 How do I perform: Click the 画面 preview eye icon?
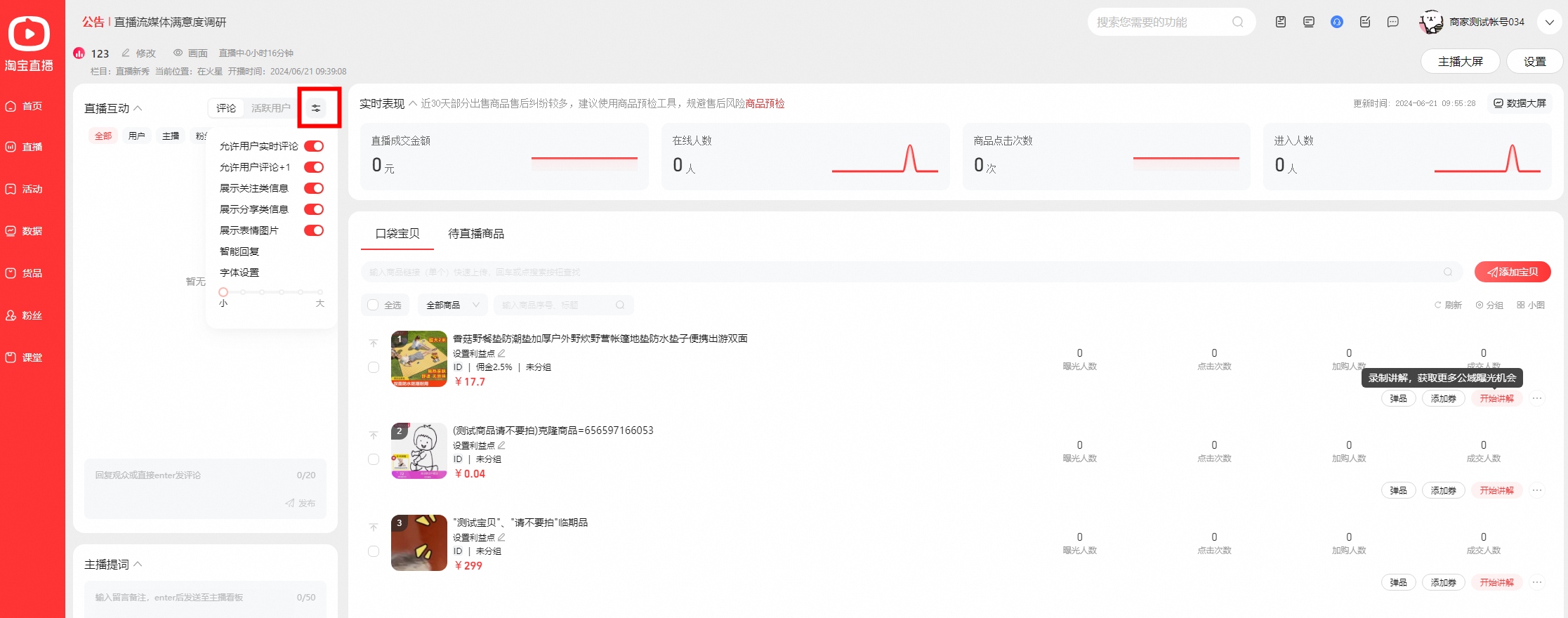coord(178,53)
